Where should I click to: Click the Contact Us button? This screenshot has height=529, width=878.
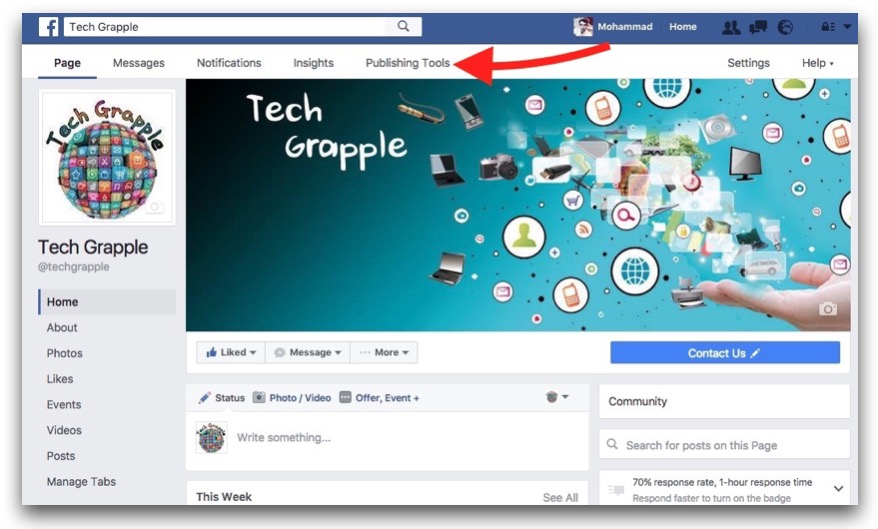tap(725, 353)
